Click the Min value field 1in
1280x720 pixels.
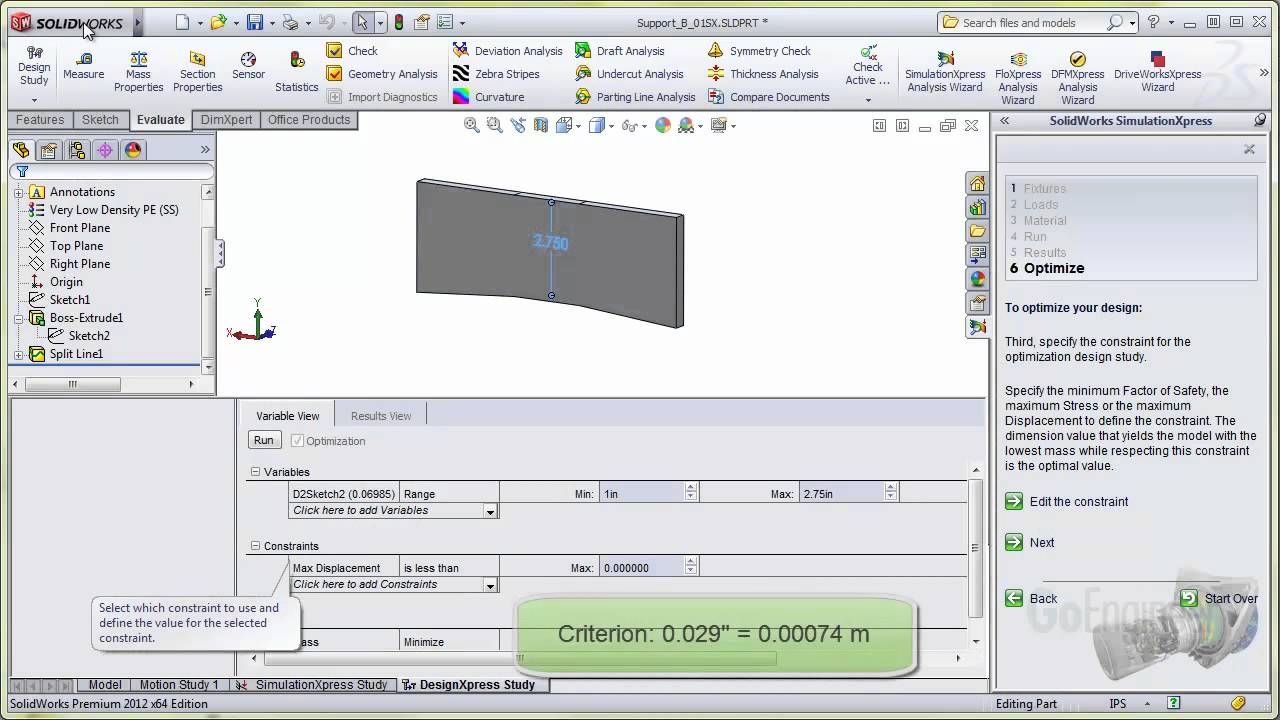(x=642, y=494)
